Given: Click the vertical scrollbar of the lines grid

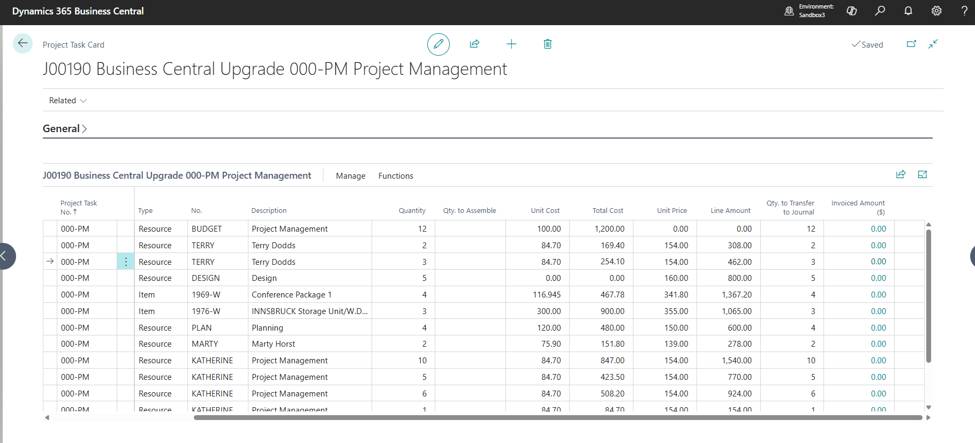Looking at the screenshot, I should pos(928,296).
